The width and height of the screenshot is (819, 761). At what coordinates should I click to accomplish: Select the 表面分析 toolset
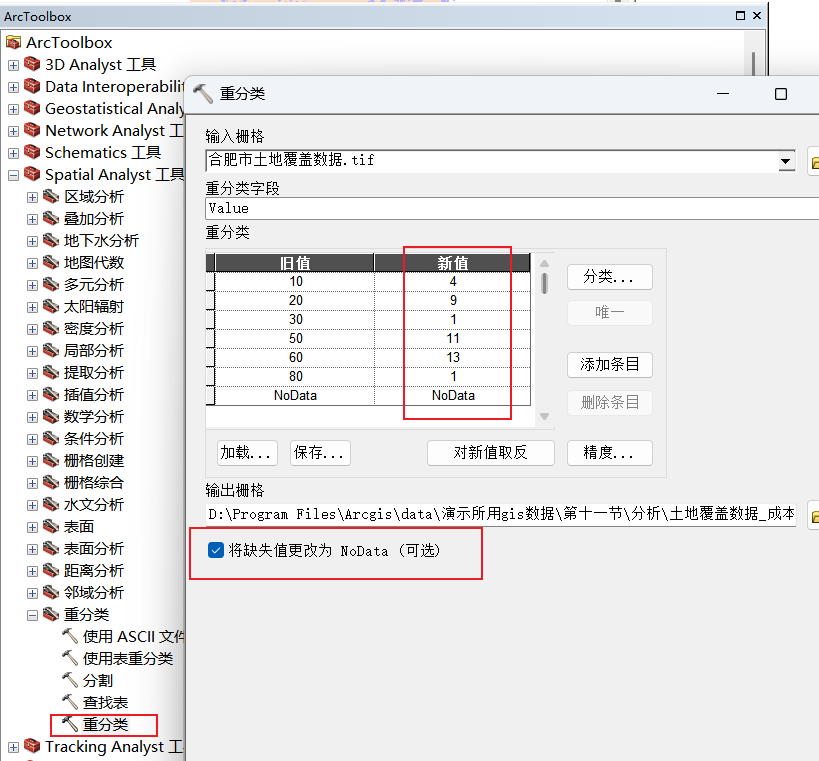click(93, 548)
